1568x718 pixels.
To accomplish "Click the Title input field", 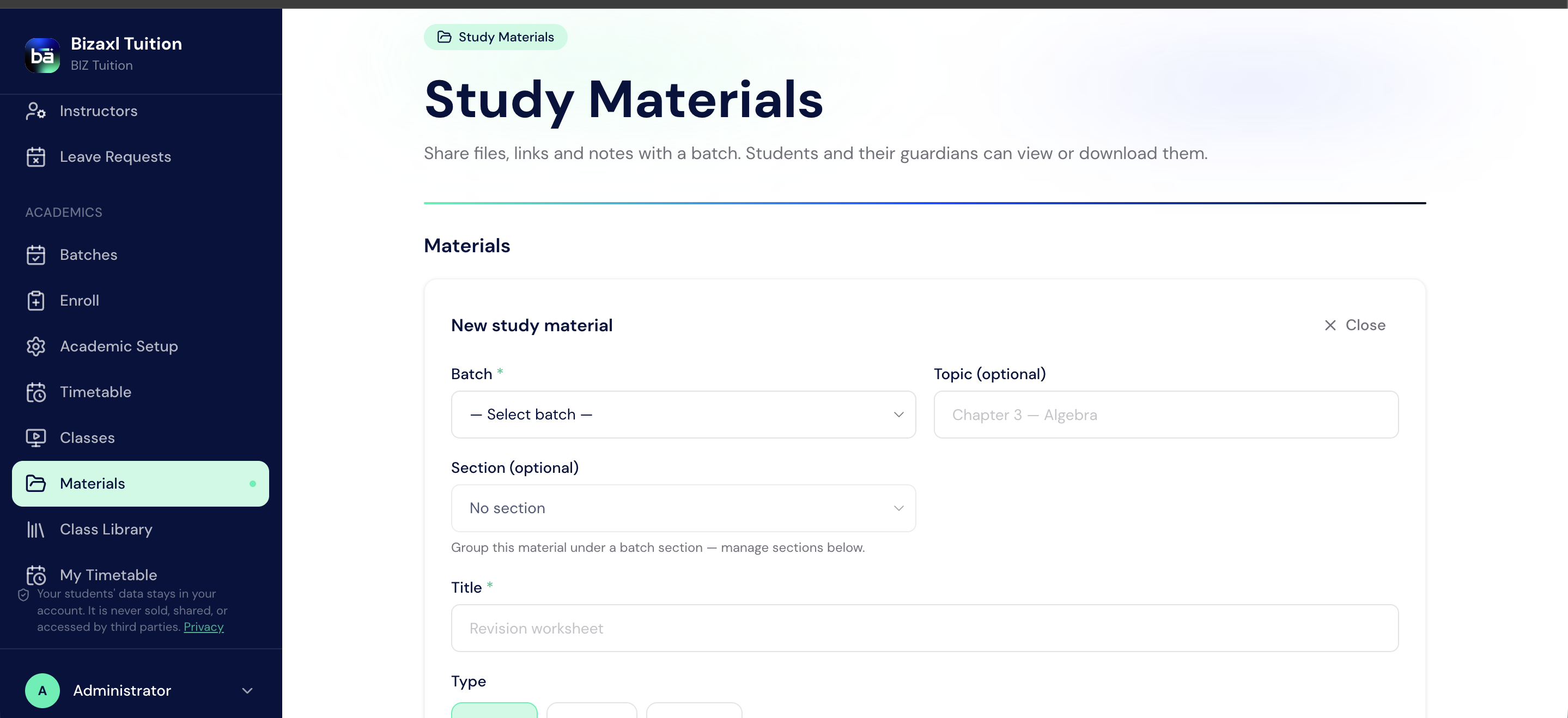I will 925,628.
